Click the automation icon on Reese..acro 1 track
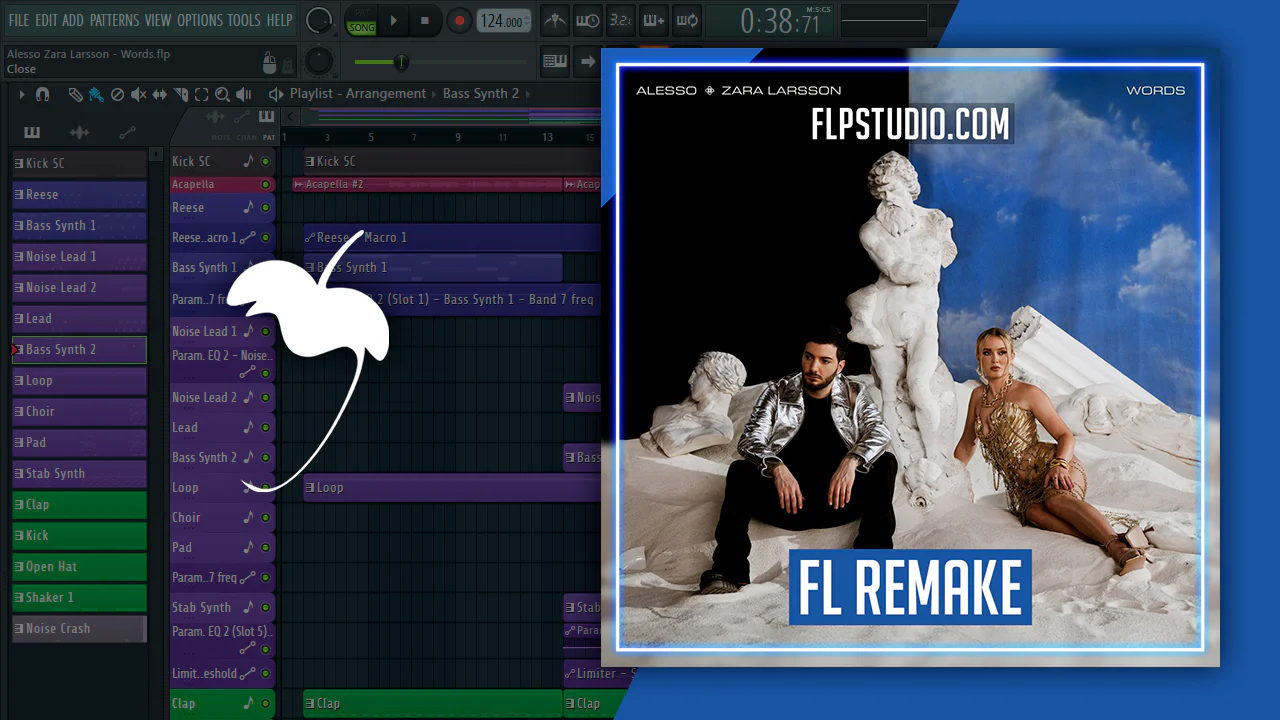 [x=248, y=237]
